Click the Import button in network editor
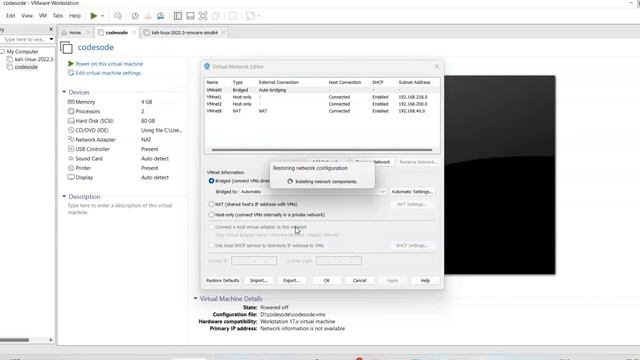Image resolution: width=640 pixels, height=360 pixels. (x=259, y=281)
